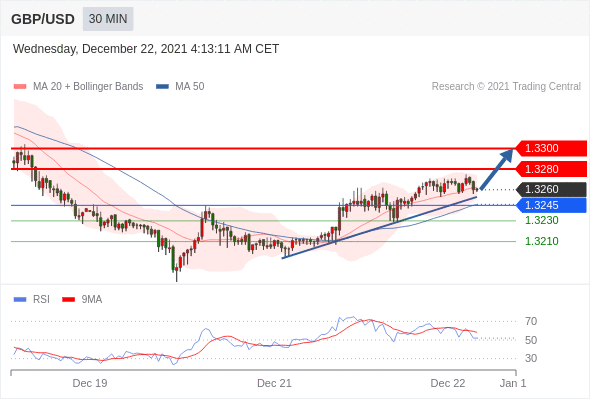Image resolution: width=590 pixels, height=400 pixels.
Task: Click the GBP/USD pair title
Action: (x=43, y=19)
